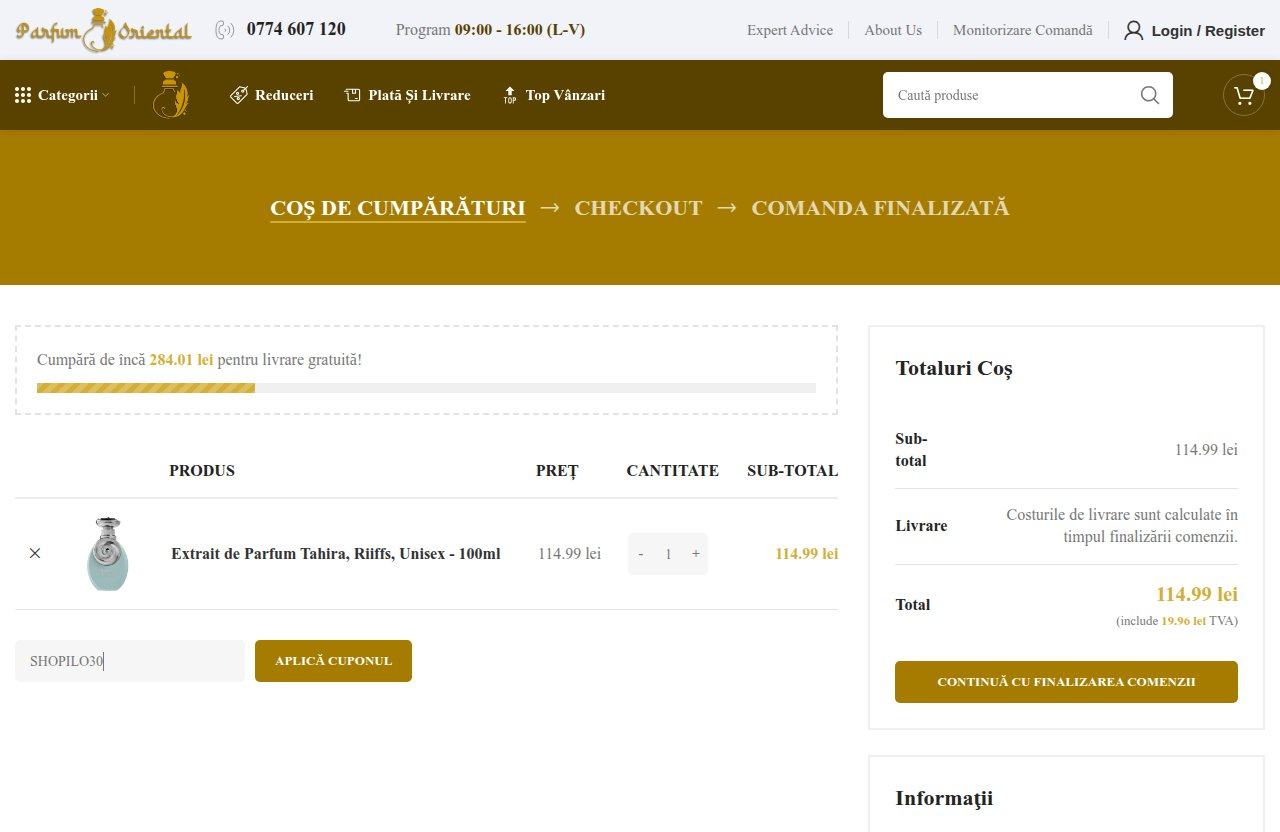
Task: Remove Tahira perfume from cart
Action: click(35, 553)
